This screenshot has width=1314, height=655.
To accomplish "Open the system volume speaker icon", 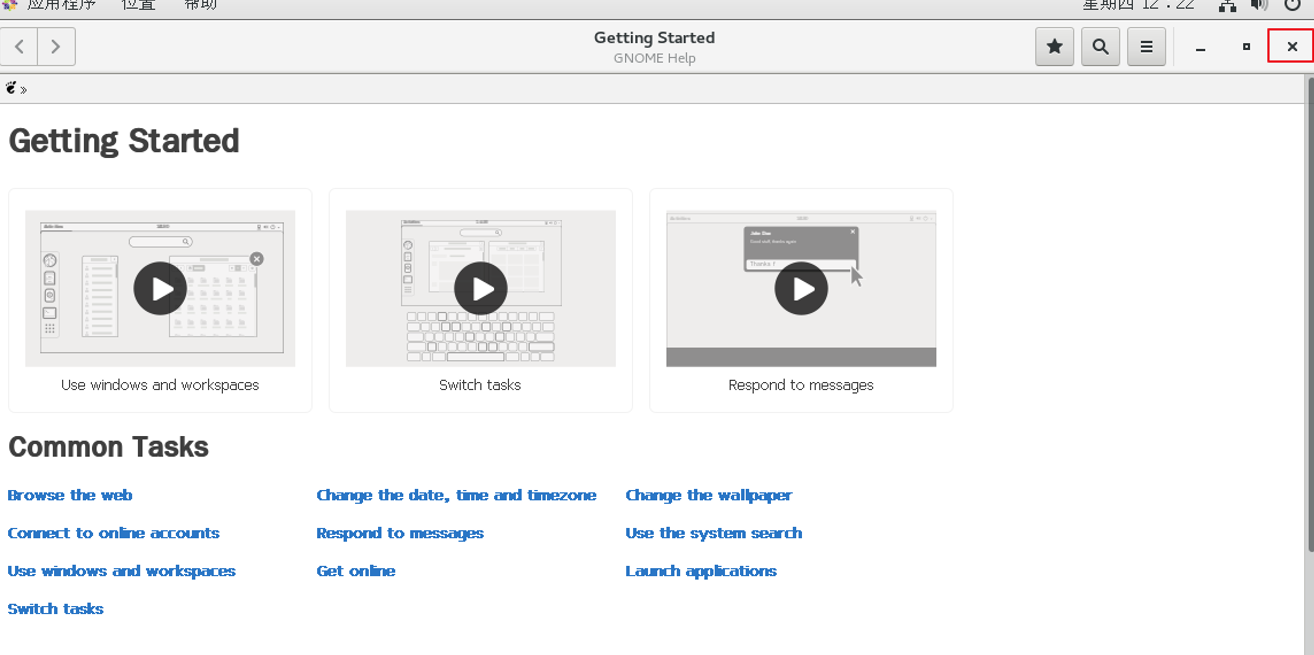I will (1259, 5).
